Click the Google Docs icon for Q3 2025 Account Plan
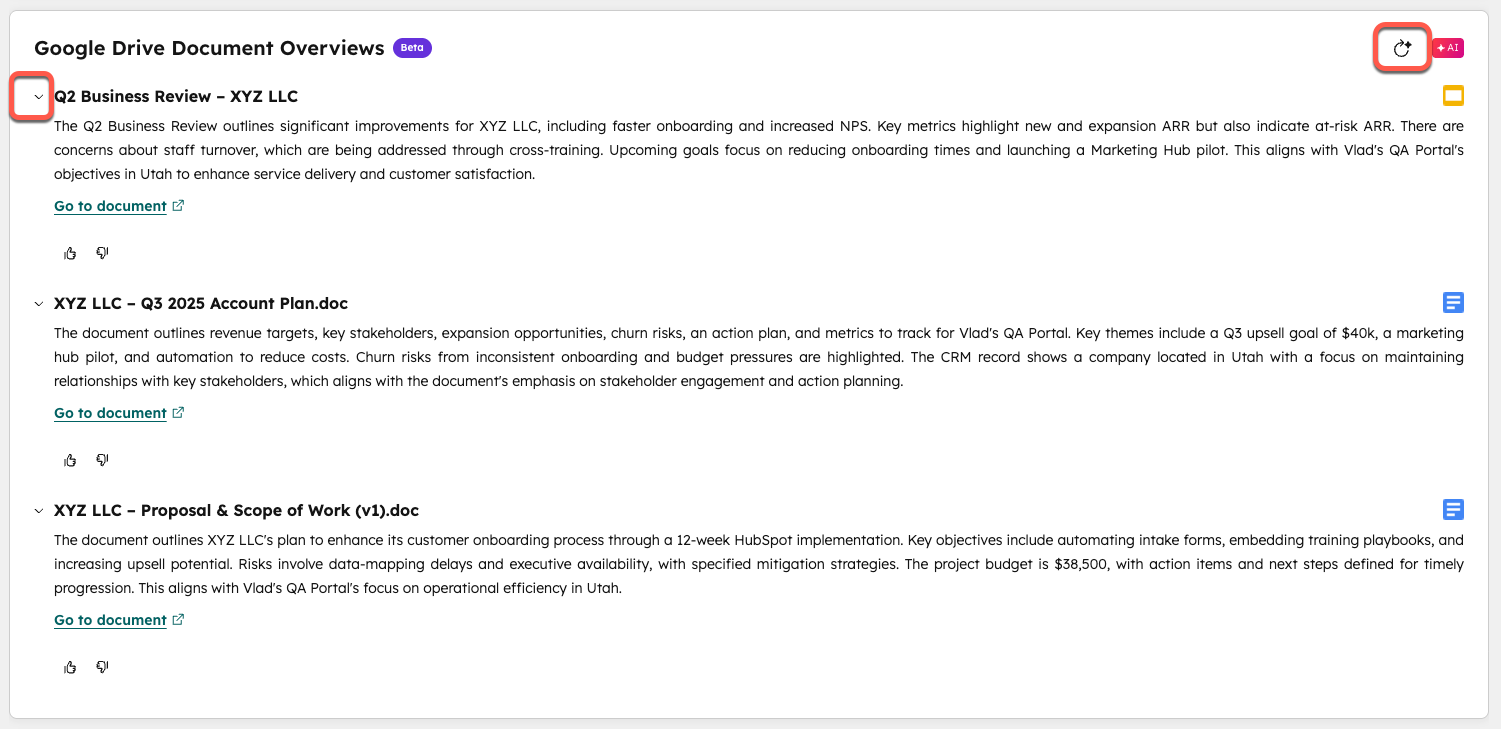The image size is (1501, 729). (x=1453, y=303)
